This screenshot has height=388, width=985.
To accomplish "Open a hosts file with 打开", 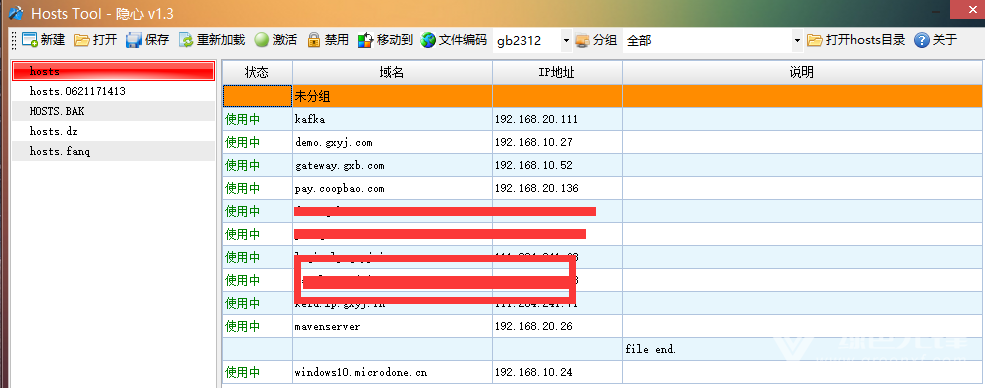I will pos(81,40).
